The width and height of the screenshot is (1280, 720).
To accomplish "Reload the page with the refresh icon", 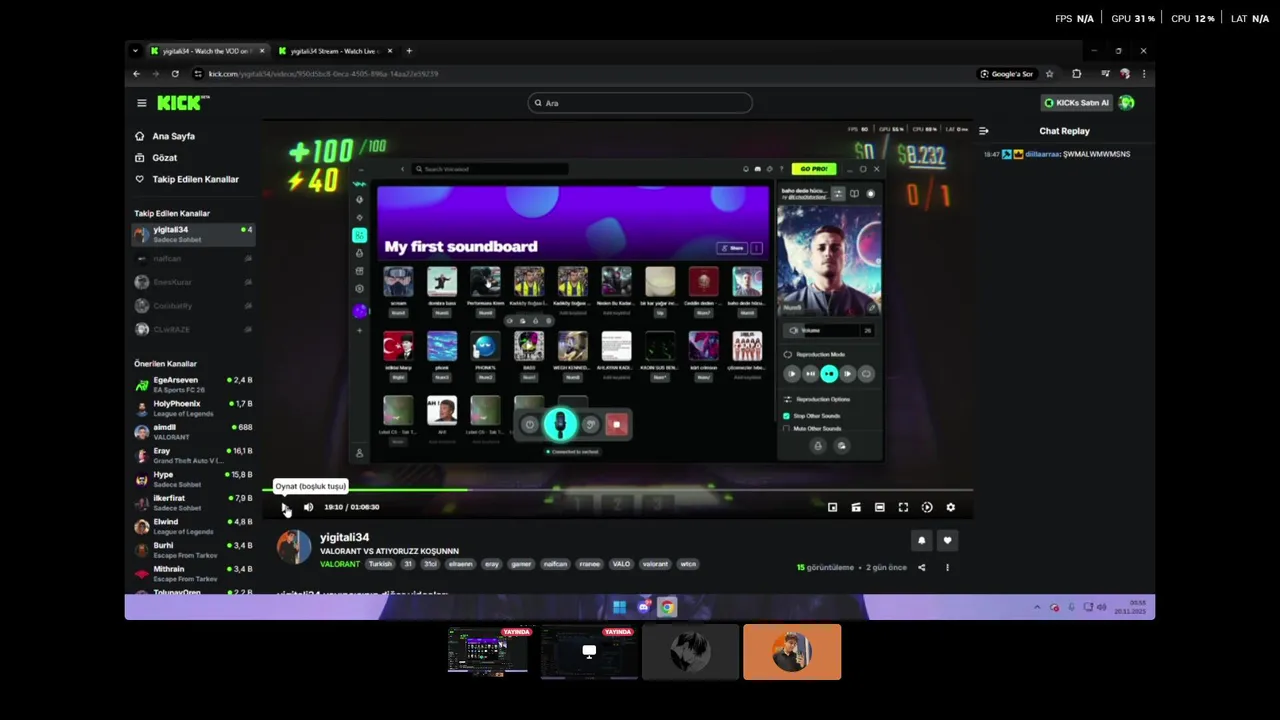I will 175,74.
